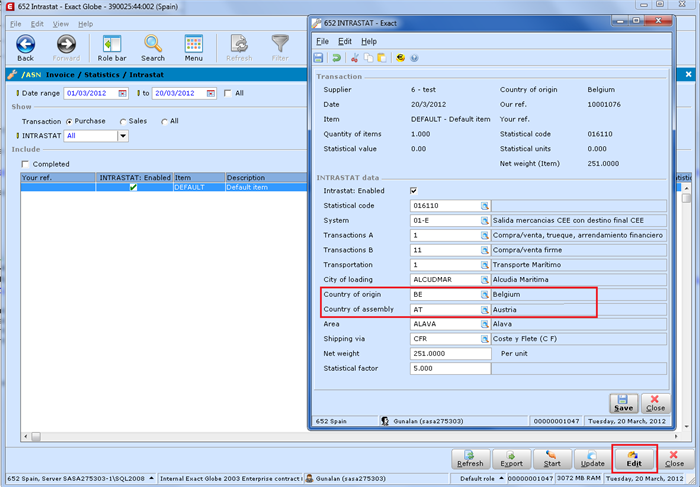Click the Filter funnel icon
This screenshot has height=487, width=700.
pyautogui.click(x=280, y=44)
